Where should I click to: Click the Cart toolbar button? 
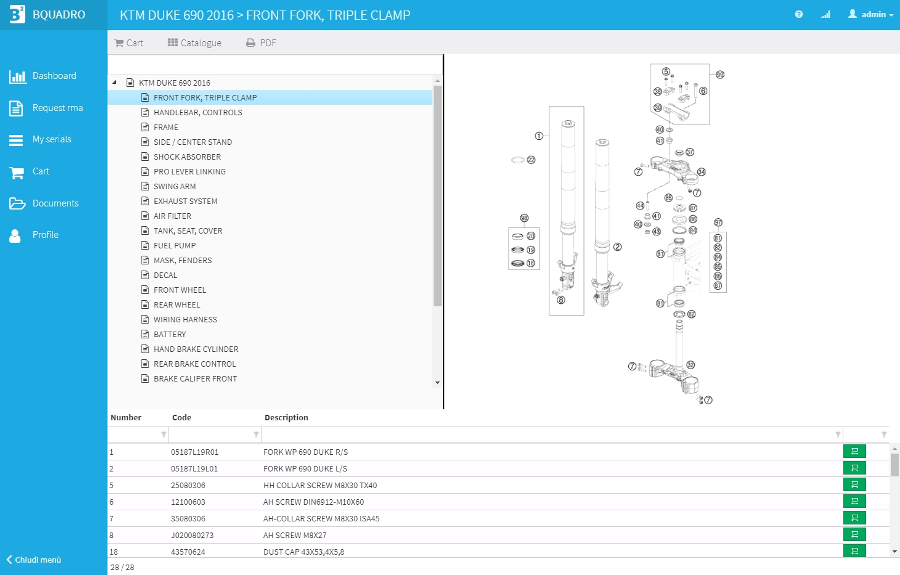[129, 42]
